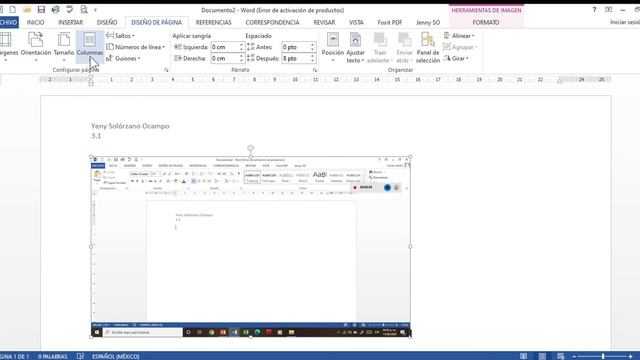
Task: Switch to the INICIO tab
Action: (36, 22)
